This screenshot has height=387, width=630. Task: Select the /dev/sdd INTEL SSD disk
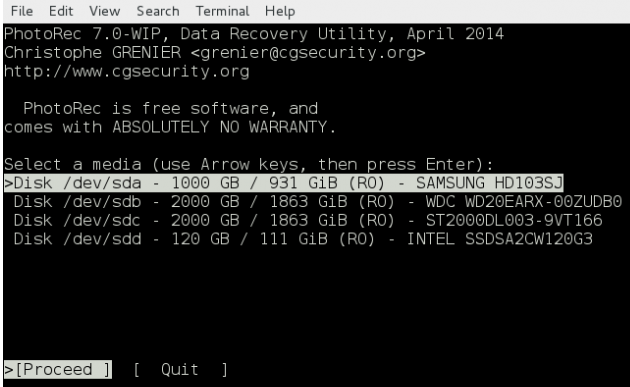[x=303, y=239]
